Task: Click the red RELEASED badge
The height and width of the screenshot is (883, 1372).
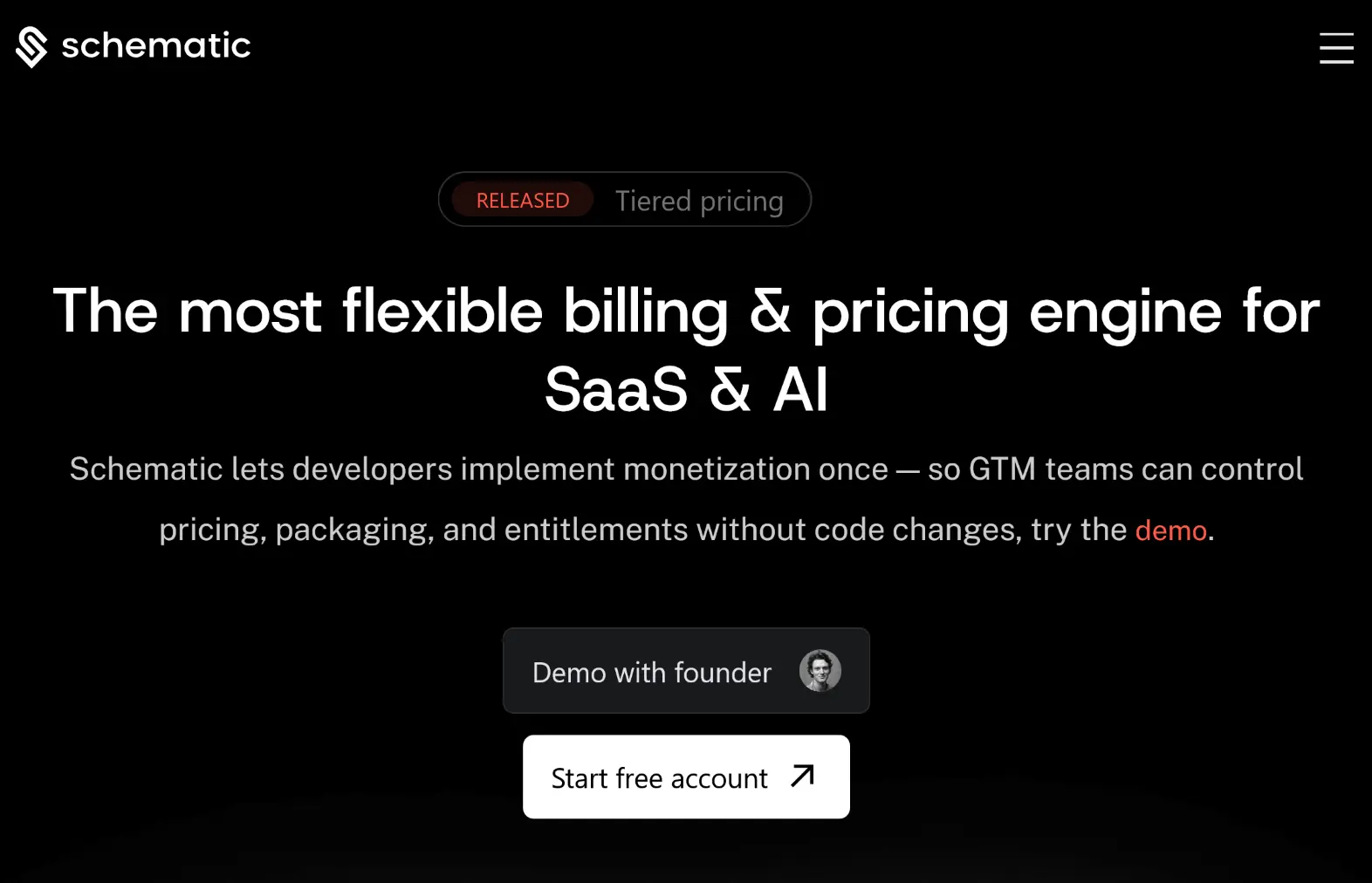Action: coord(522,201)
